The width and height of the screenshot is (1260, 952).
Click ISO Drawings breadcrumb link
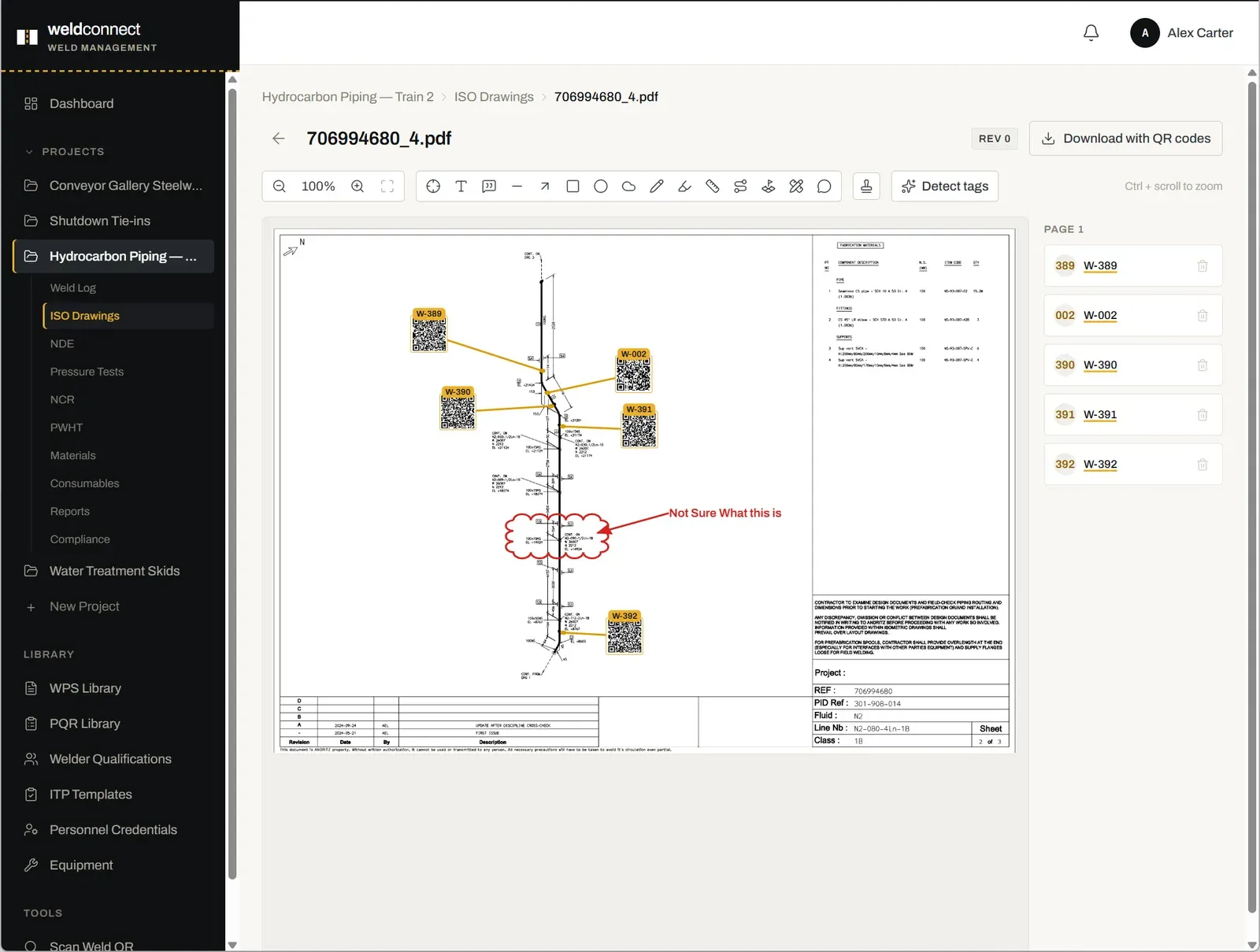point(494,97)
